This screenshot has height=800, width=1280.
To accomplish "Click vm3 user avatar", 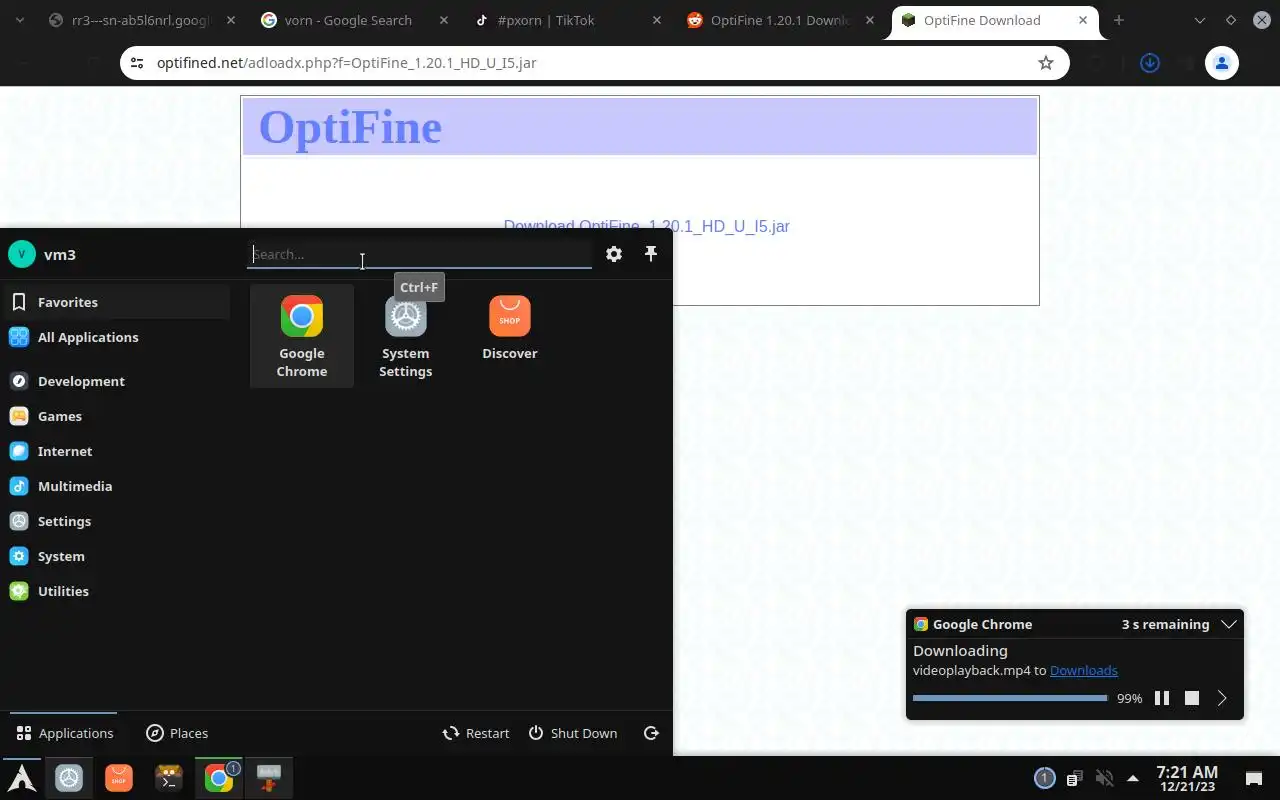I will (22, 254).
